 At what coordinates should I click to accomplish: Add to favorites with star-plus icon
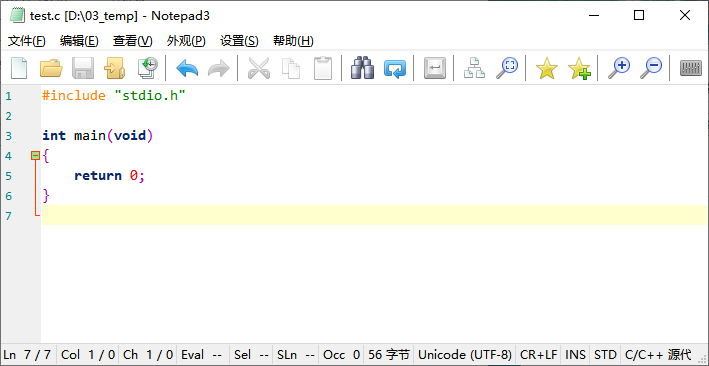[x=579, y=68]
